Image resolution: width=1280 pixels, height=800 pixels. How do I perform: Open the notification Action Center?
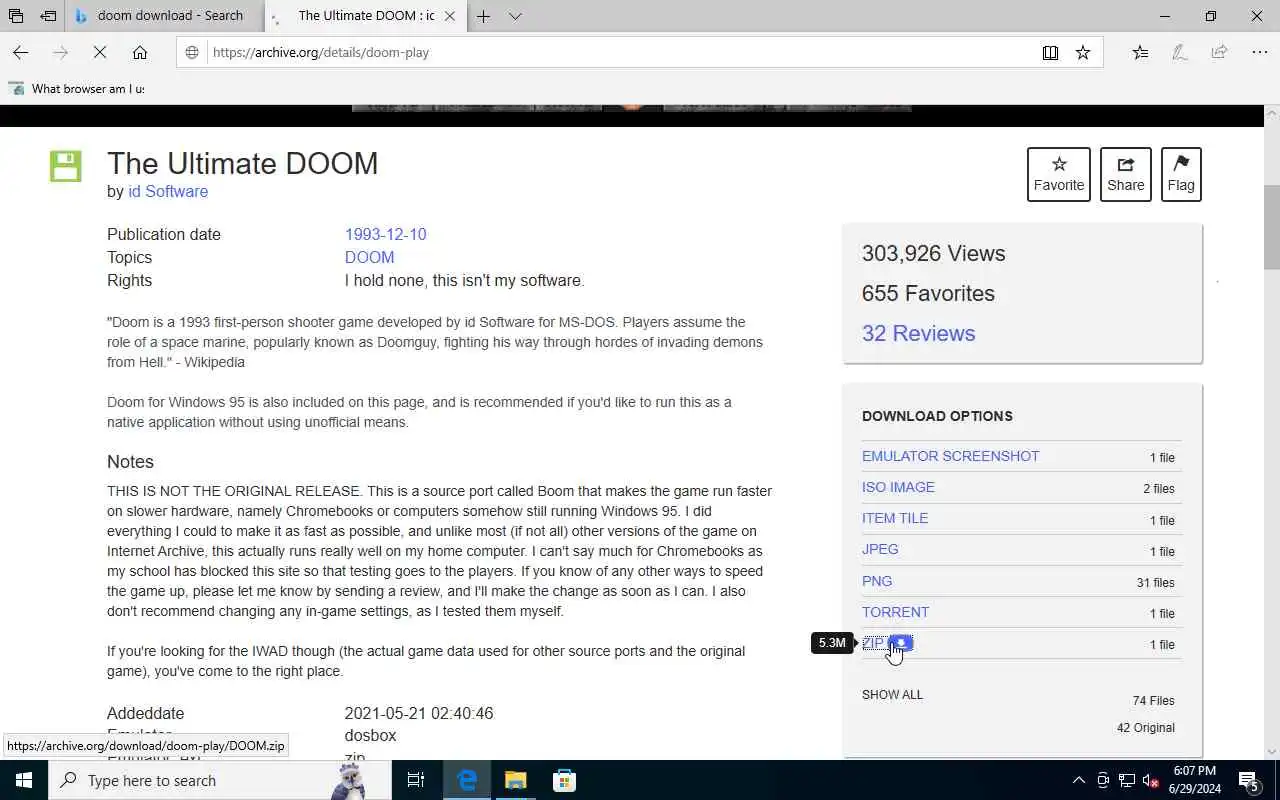pos(1249,780)
